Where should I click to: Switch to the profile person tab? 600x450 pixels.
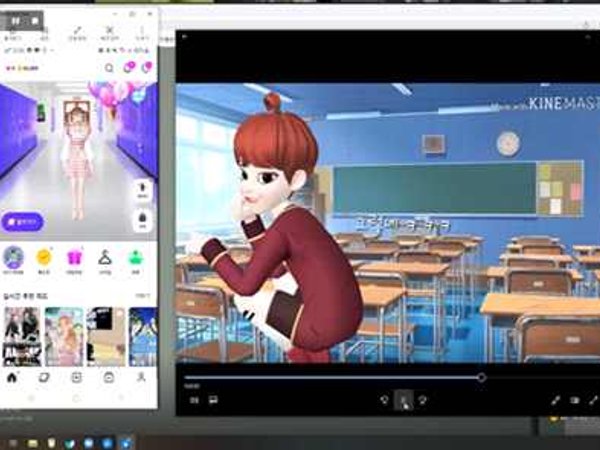141,378
